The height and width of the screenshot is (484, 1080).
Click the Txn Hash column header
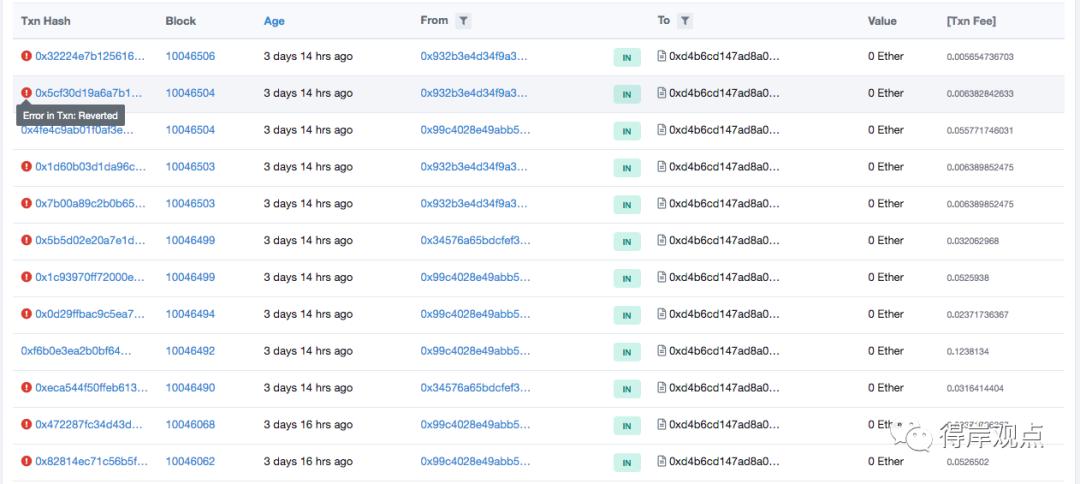45,21
